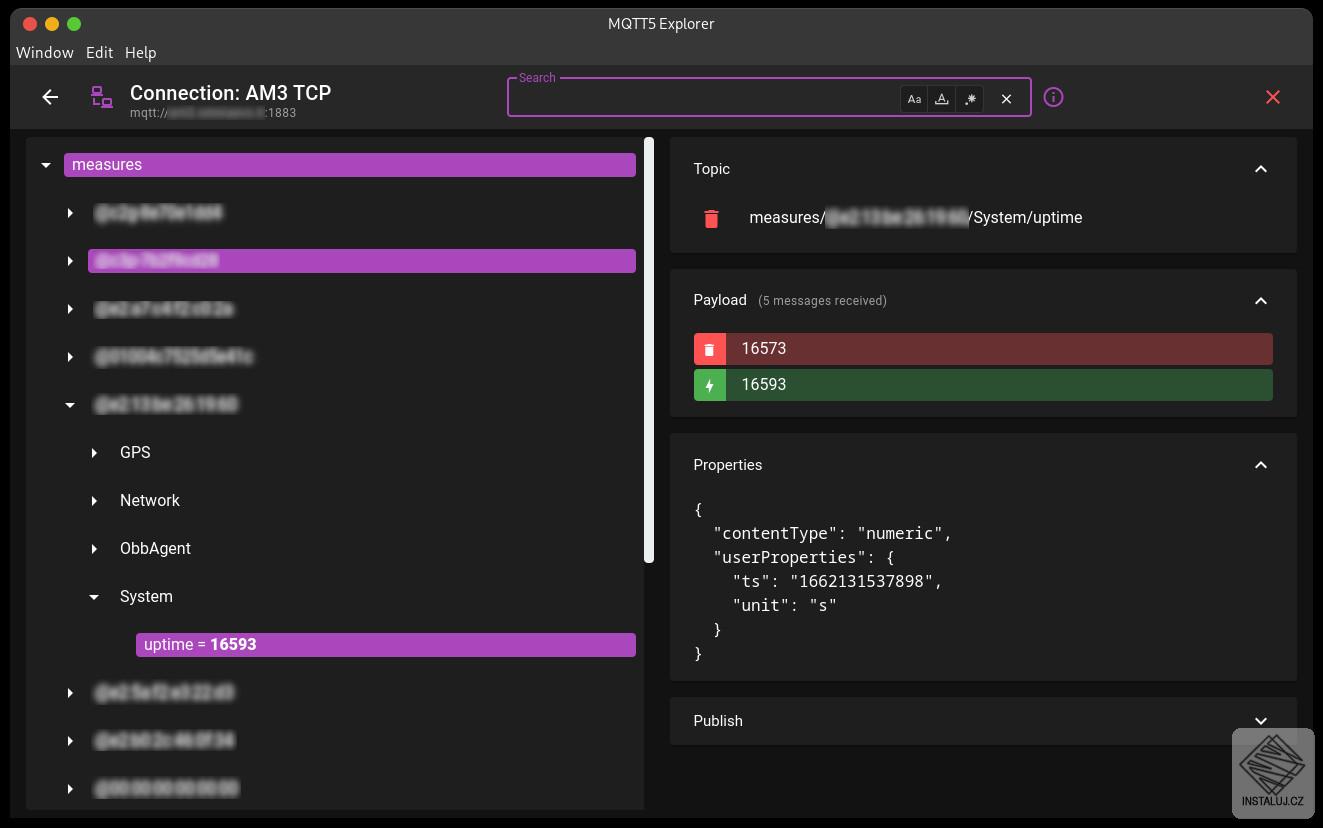
Task: Open the Window menu
Action: tap(45, 52)
